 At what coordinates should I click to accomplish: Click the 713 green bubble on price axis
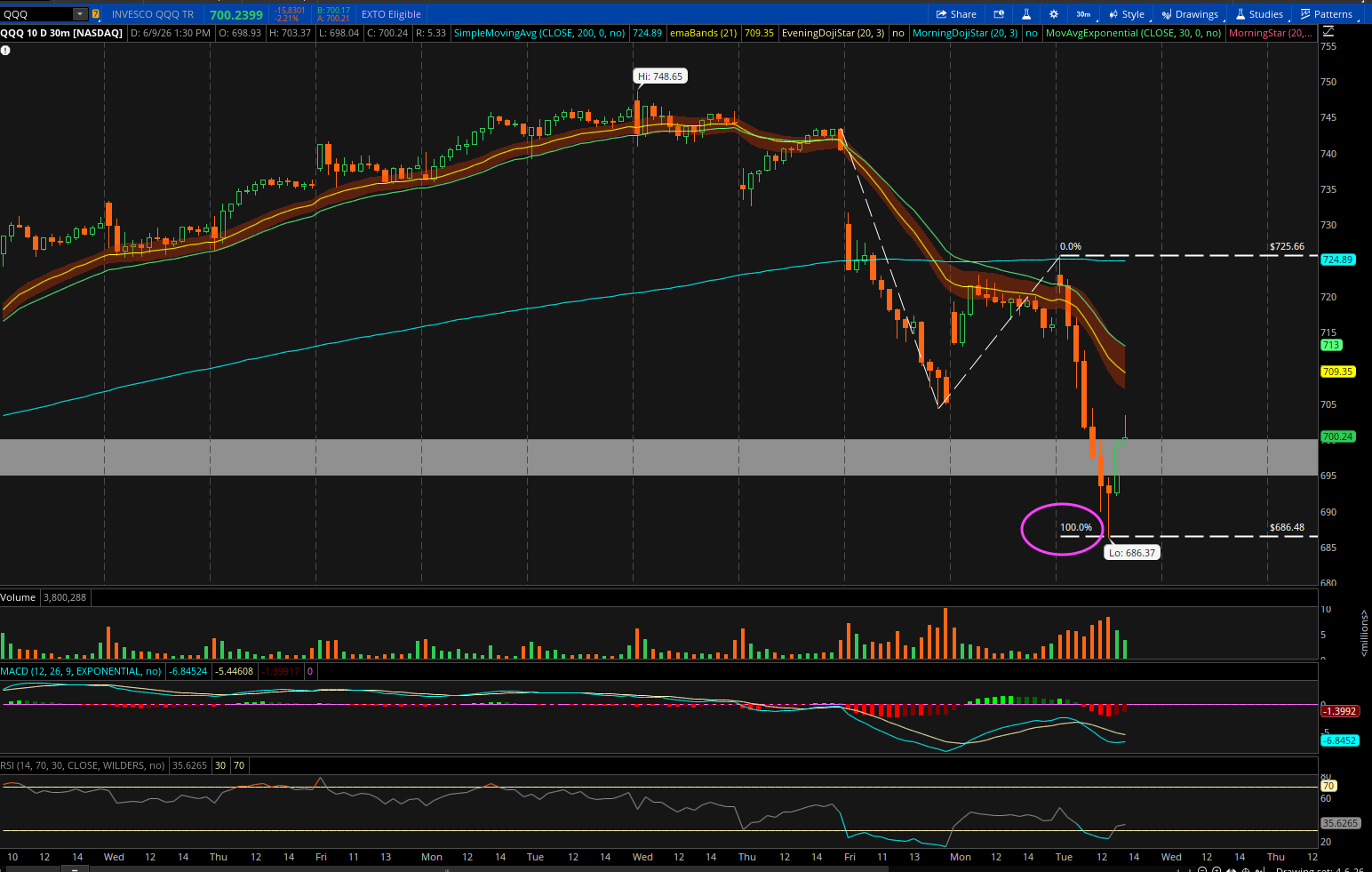[x=1331, y=345]
